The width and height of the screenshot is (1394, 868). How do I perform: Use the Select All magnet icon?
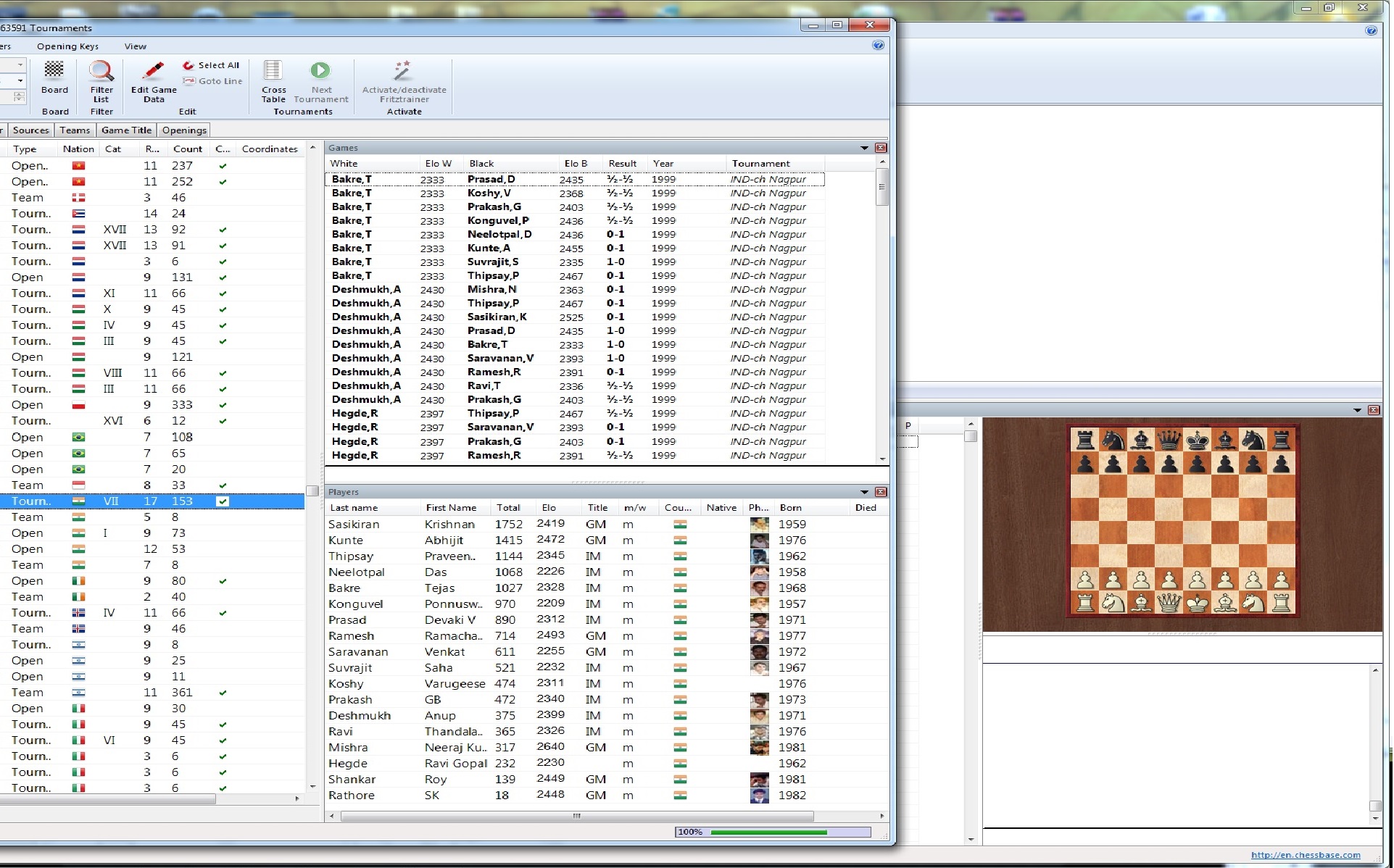188,64
